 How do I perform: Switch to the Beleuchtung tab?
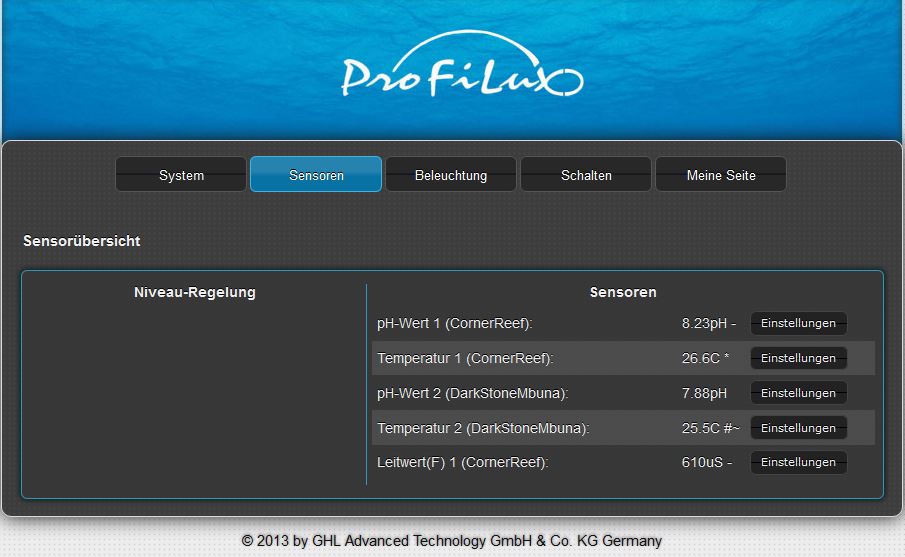pos(451,175)
